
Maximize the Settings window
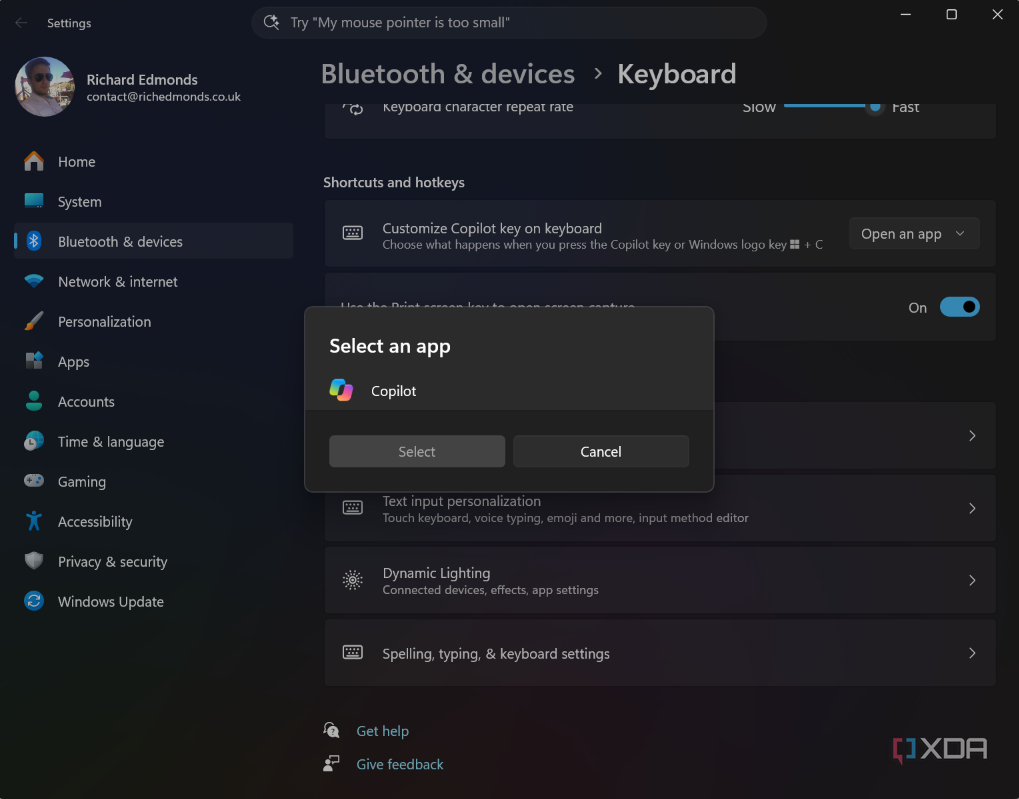pos(951,14)
